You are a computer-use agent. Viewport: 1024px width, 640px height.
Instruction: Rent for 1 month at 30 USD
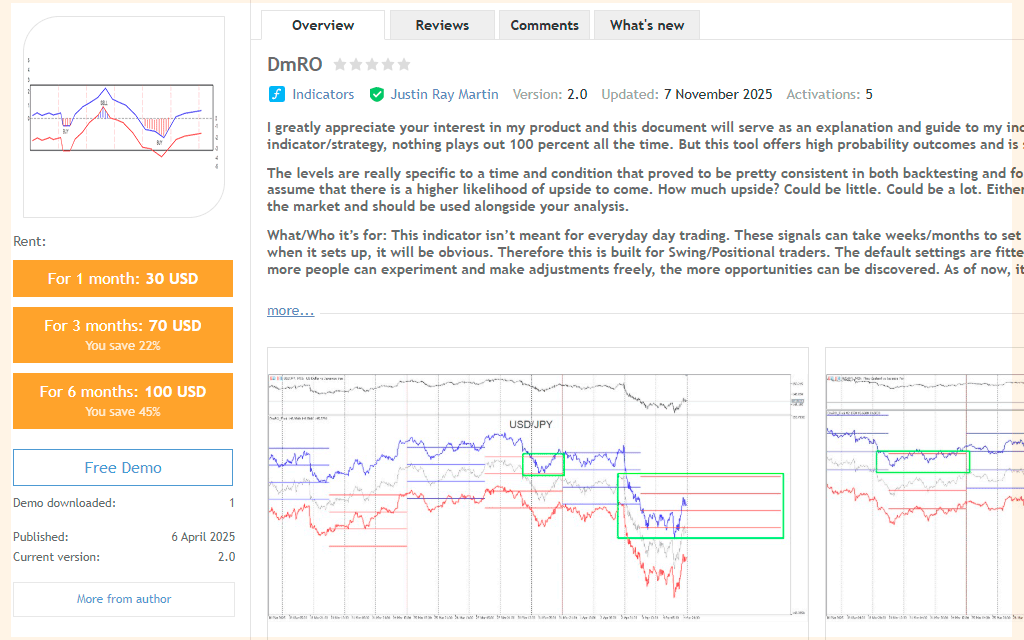123,279
